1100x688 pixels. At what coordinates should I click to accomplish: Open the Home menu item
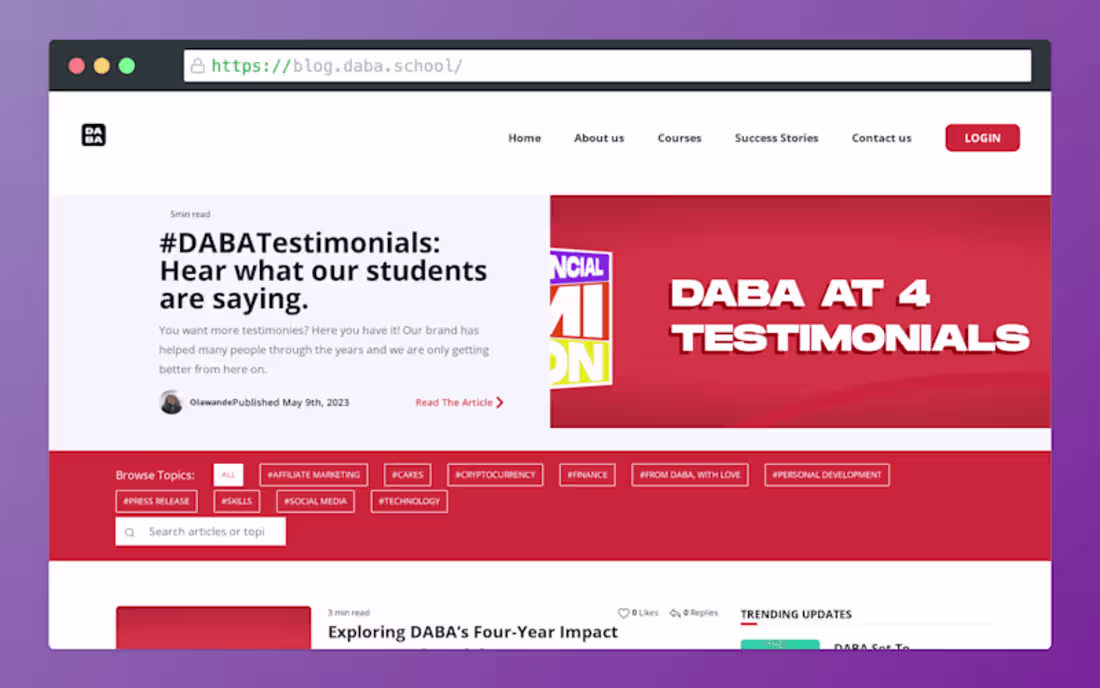[524, 138]
